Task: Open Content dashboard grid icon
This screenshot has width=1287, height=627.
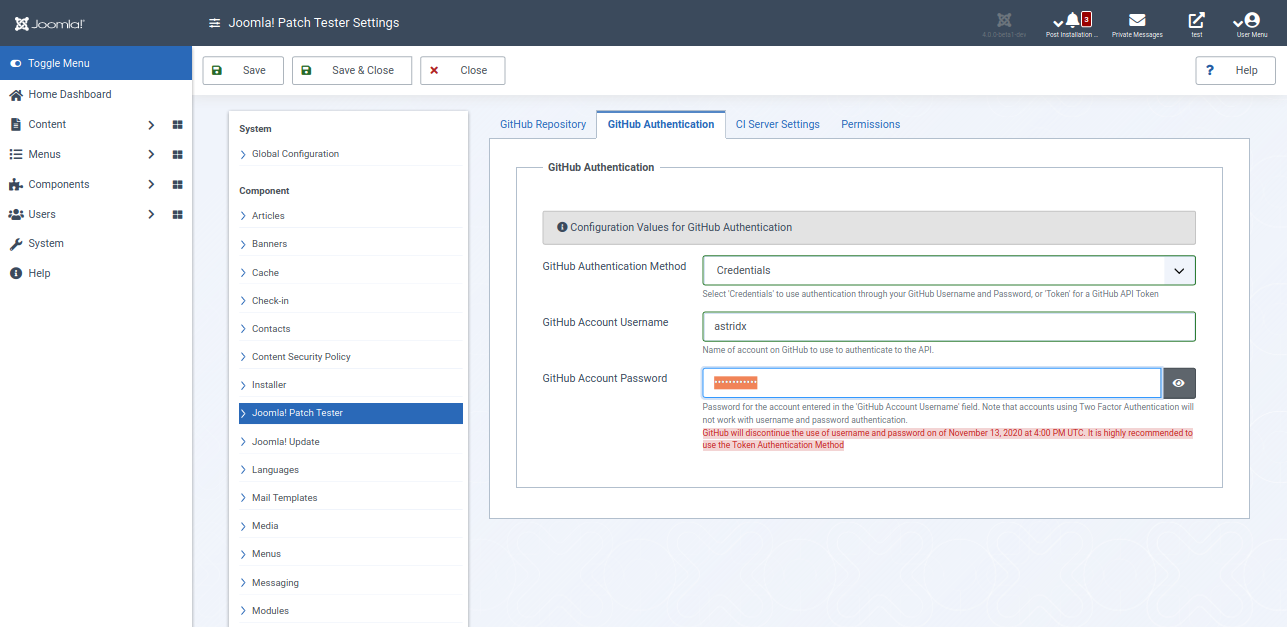Action: tap(178, 125)
